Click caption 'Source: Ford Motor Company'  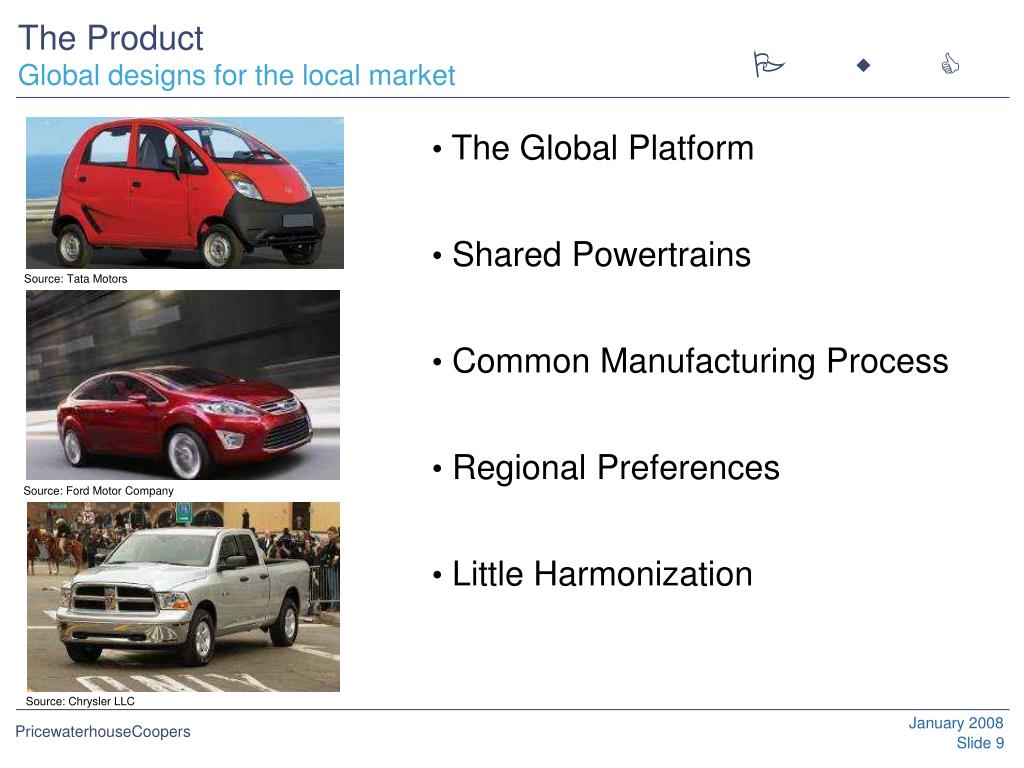pyautogui.click(x=99, y=490)
